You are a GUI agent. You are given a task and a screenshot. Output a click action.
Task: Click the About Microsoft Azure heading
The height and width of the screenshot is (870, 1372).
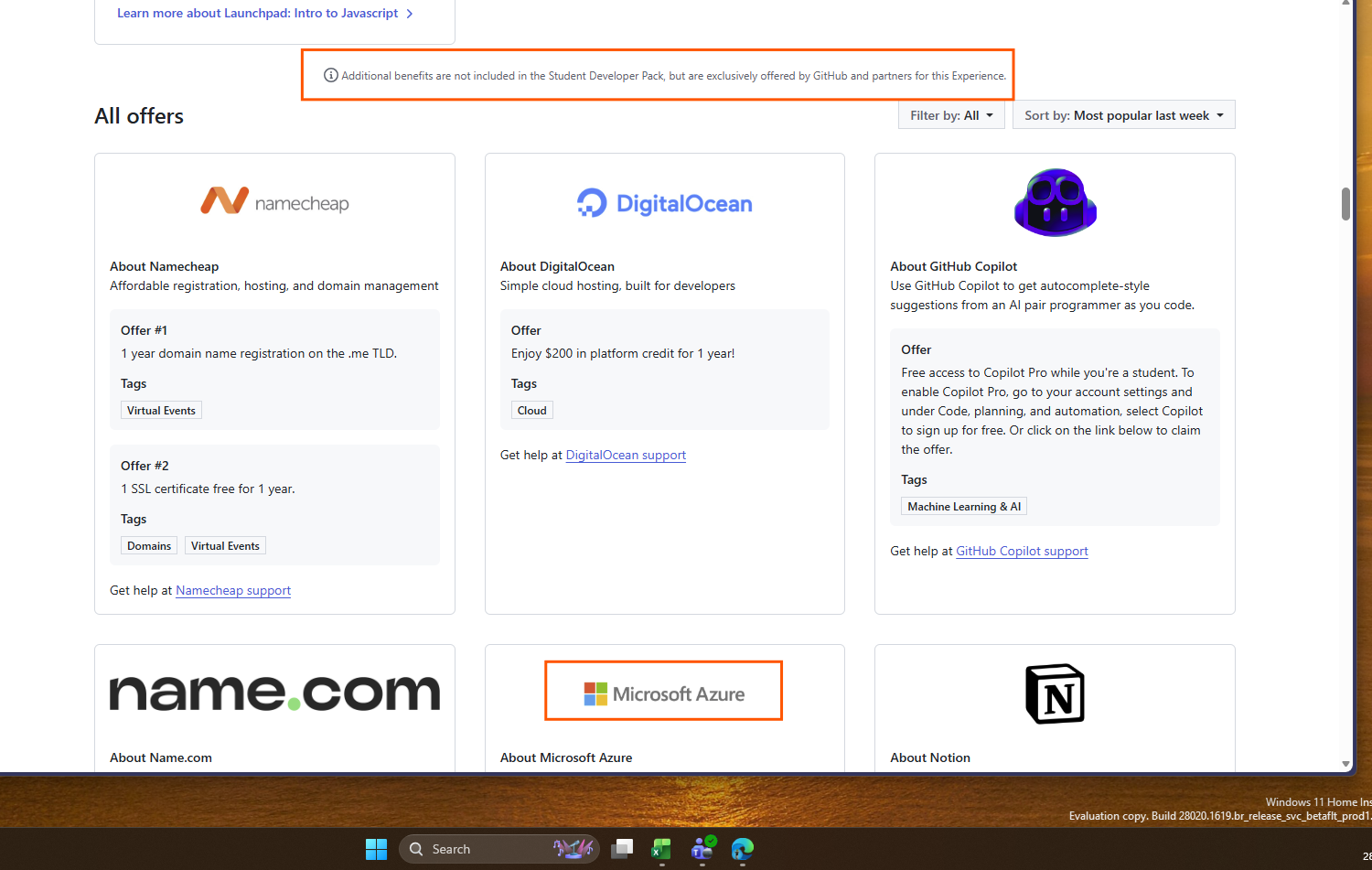click(566, 757)
